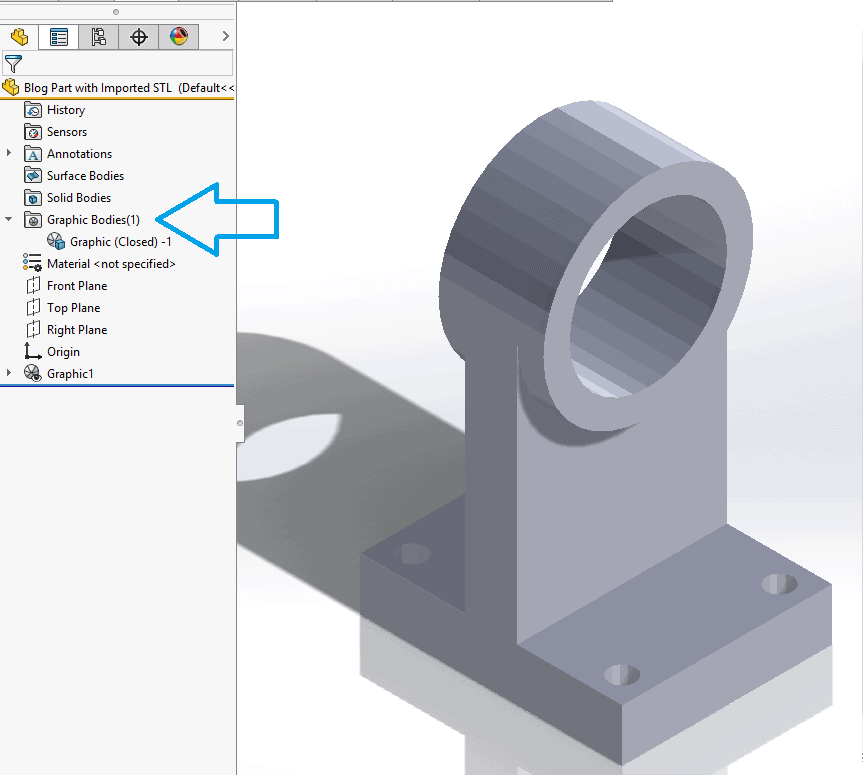The image size is (863, 775).
Task: Show more manager tabs with chevron arrow
Action: [225, 36]
